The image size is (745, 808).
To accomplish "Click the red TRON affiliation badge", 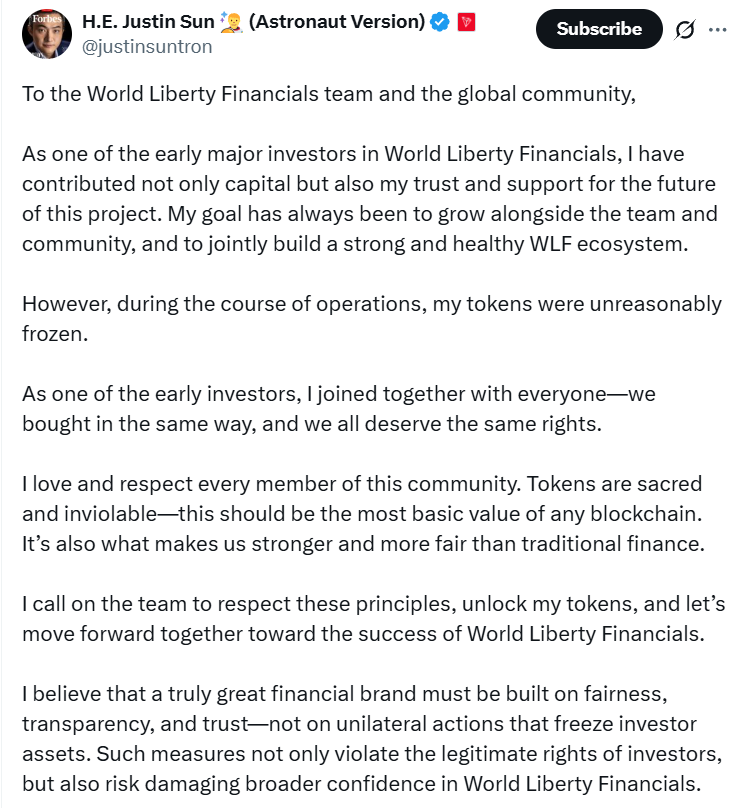I will (466, 22).
